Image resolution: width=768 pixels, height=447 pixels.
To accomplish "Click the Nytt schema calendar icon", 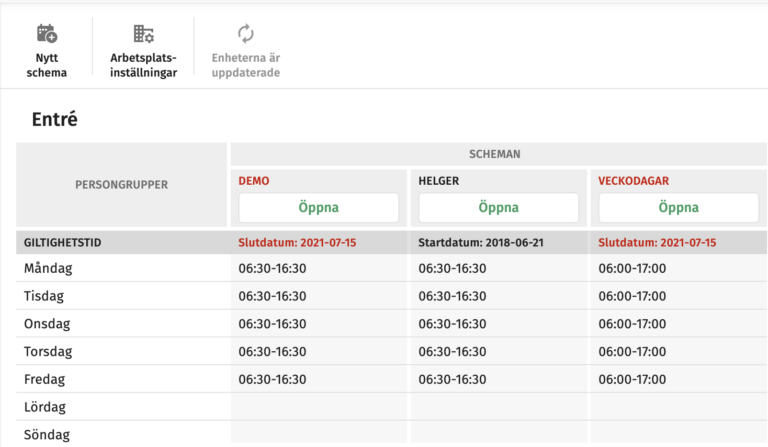I will click(46, 34).
